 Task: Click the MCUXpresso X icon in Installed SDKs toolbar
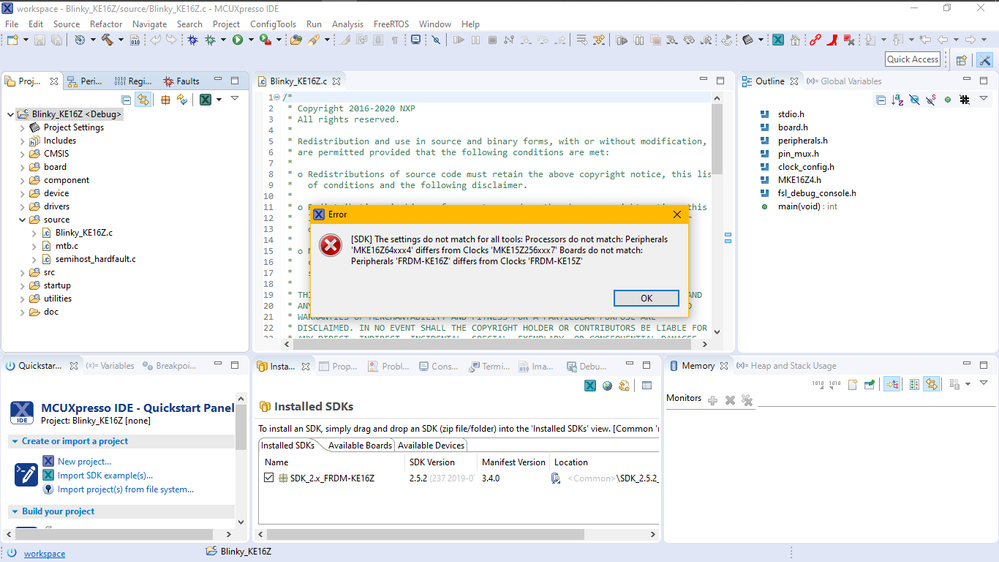[x=590, y=385]
